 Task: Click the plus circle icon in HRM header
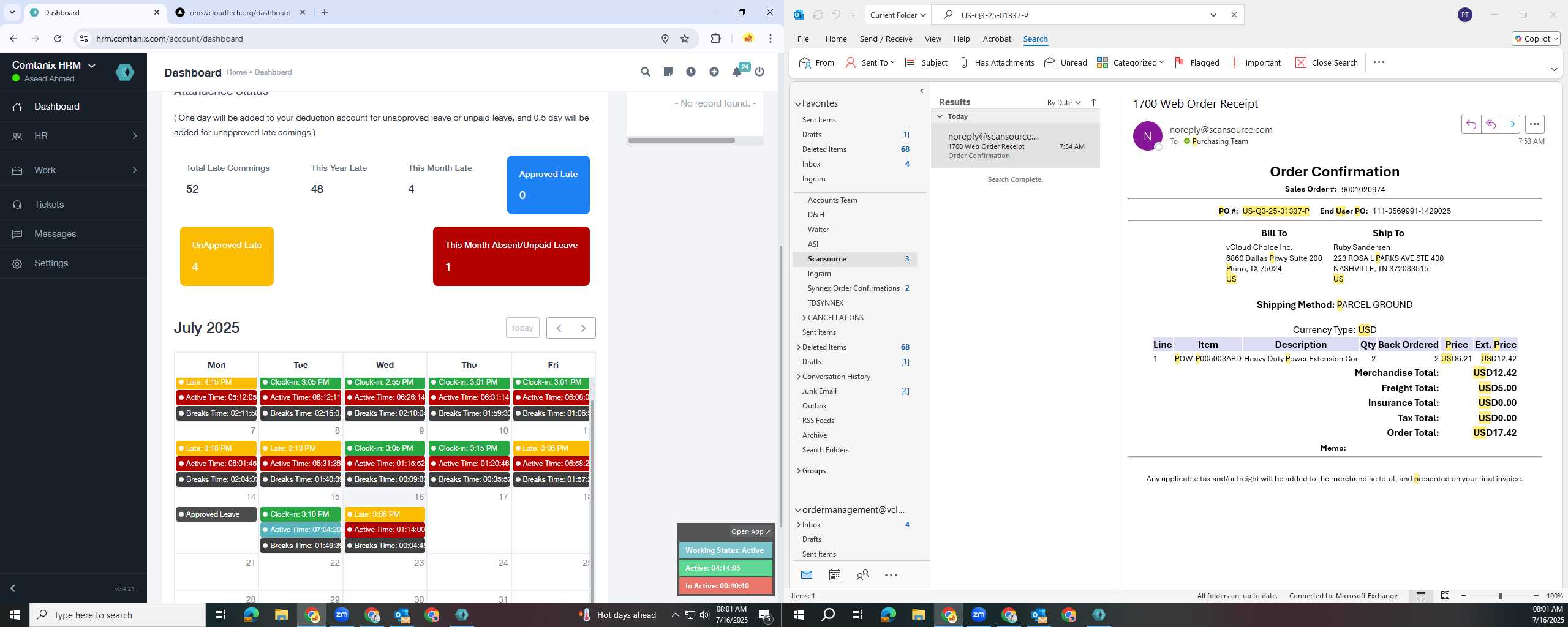(714, 72)
